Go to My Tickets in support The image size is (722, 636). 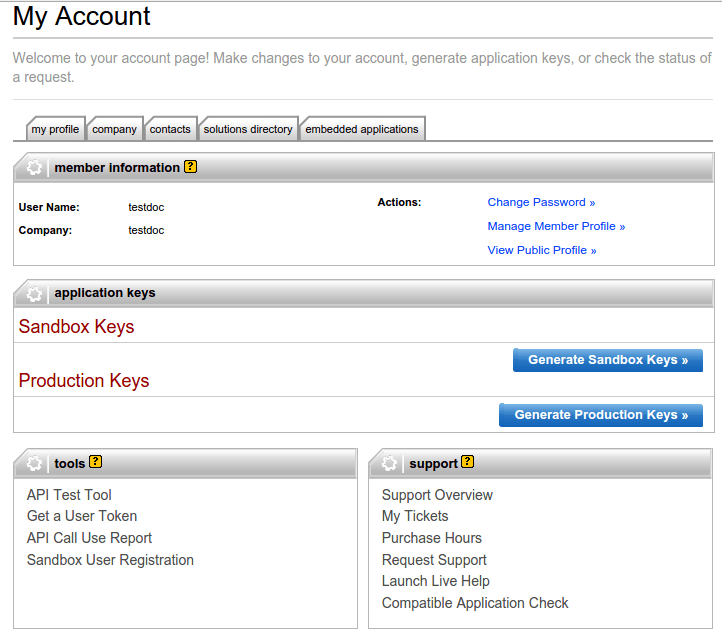pos(415,516)
